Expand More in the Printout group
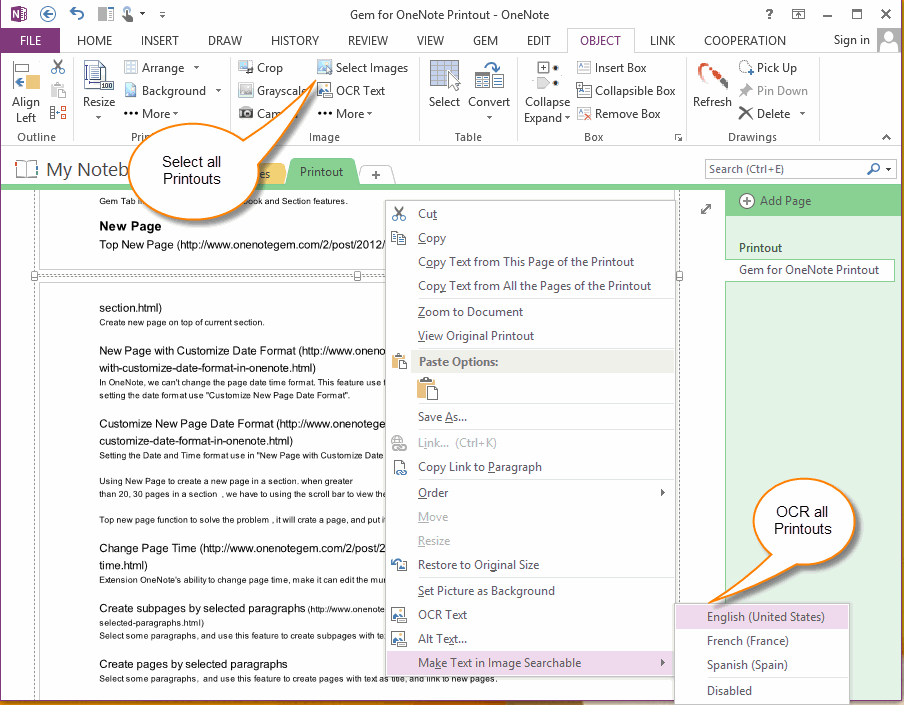Image resolution: width=904 pixels, height=705 pixels. tap(150, 114)
